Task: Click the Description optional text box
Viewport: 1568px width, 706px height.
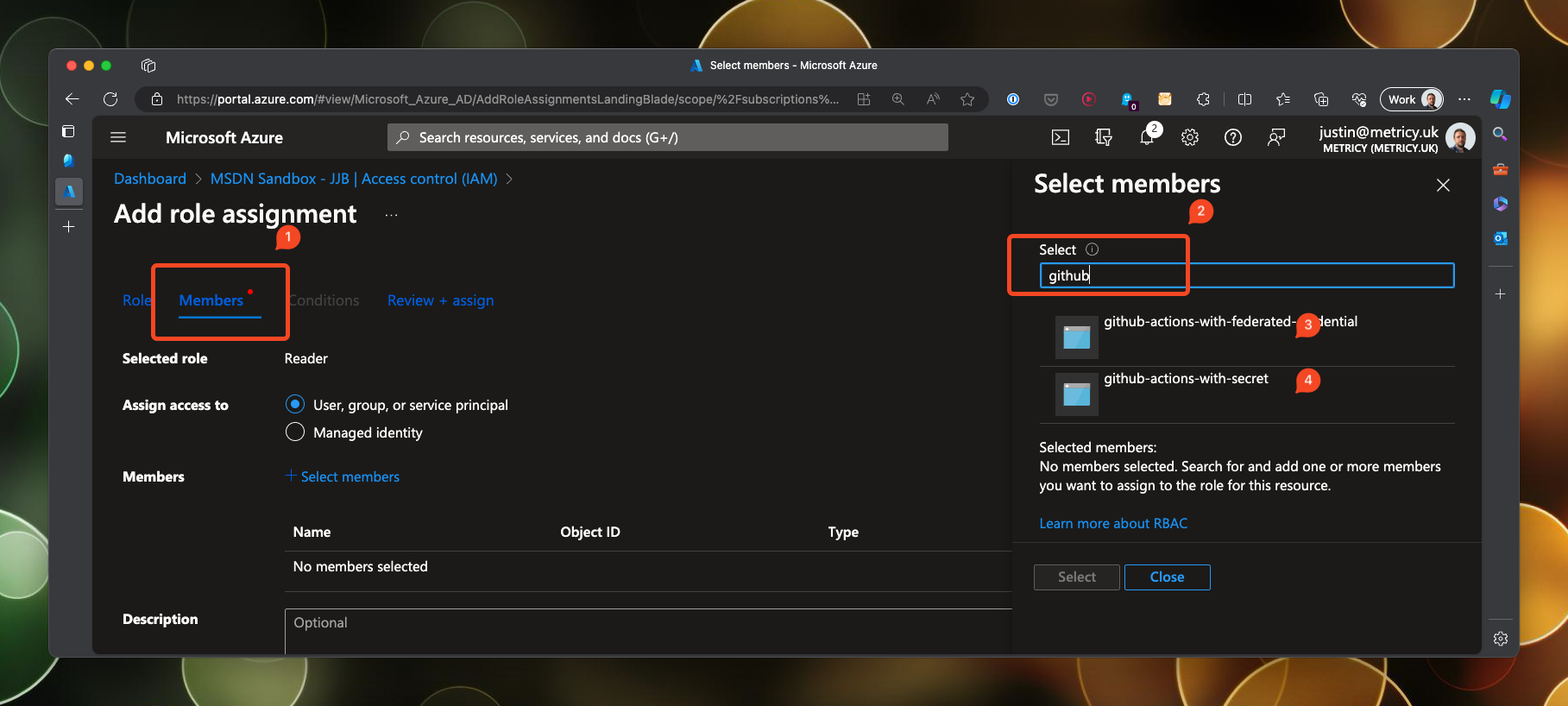Action: 648,631
